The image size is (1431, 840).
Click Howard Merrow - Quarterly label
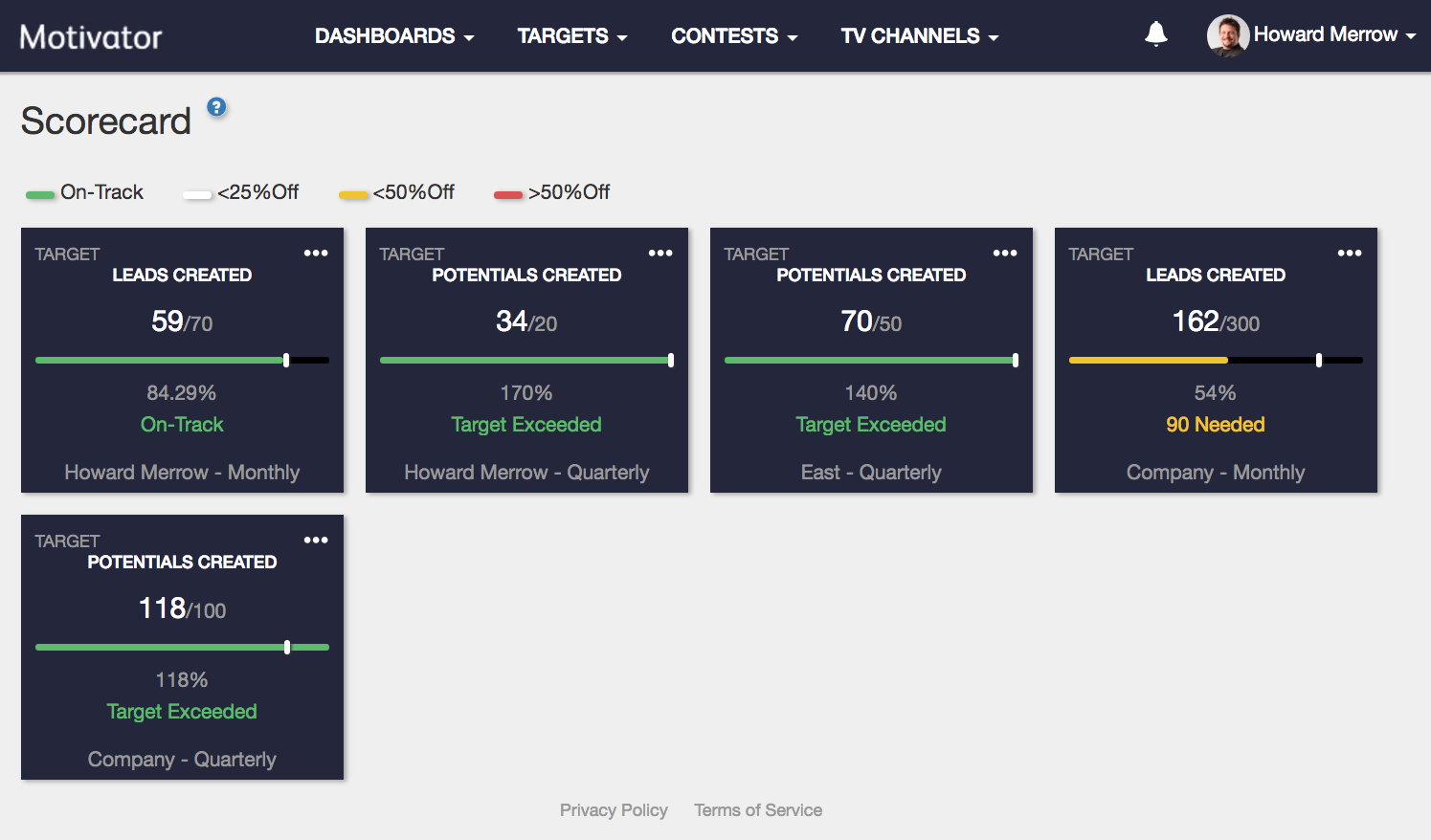pyautogui.click(x=526, y=473)
